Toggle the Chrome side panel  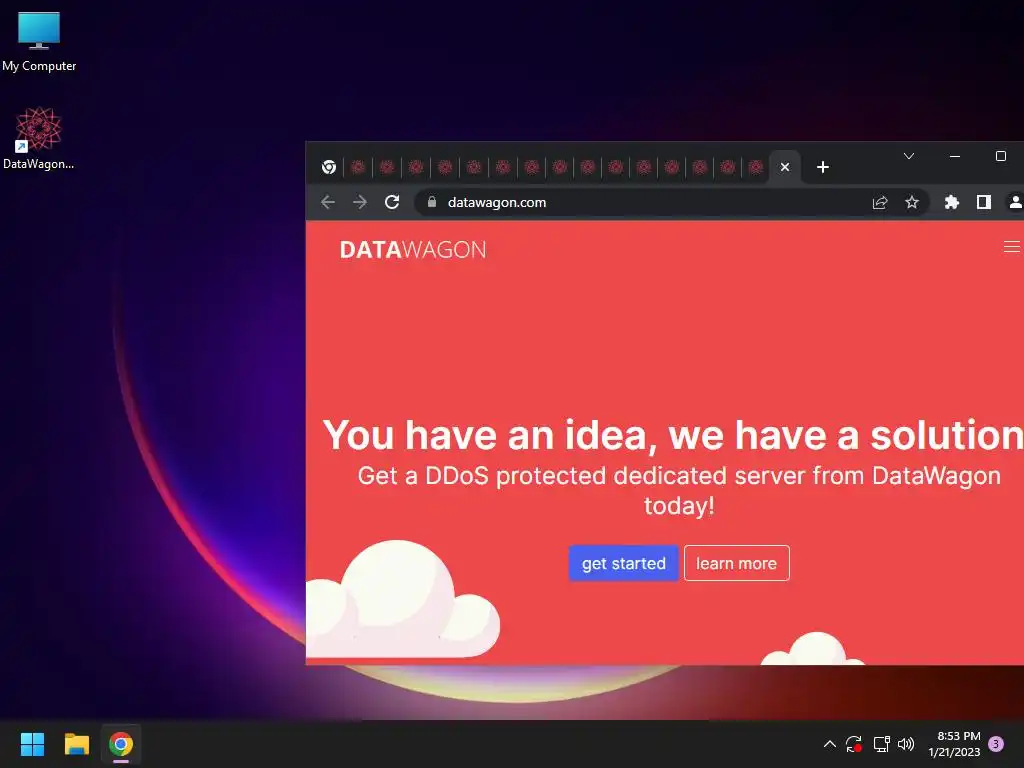tap(984, 202)
